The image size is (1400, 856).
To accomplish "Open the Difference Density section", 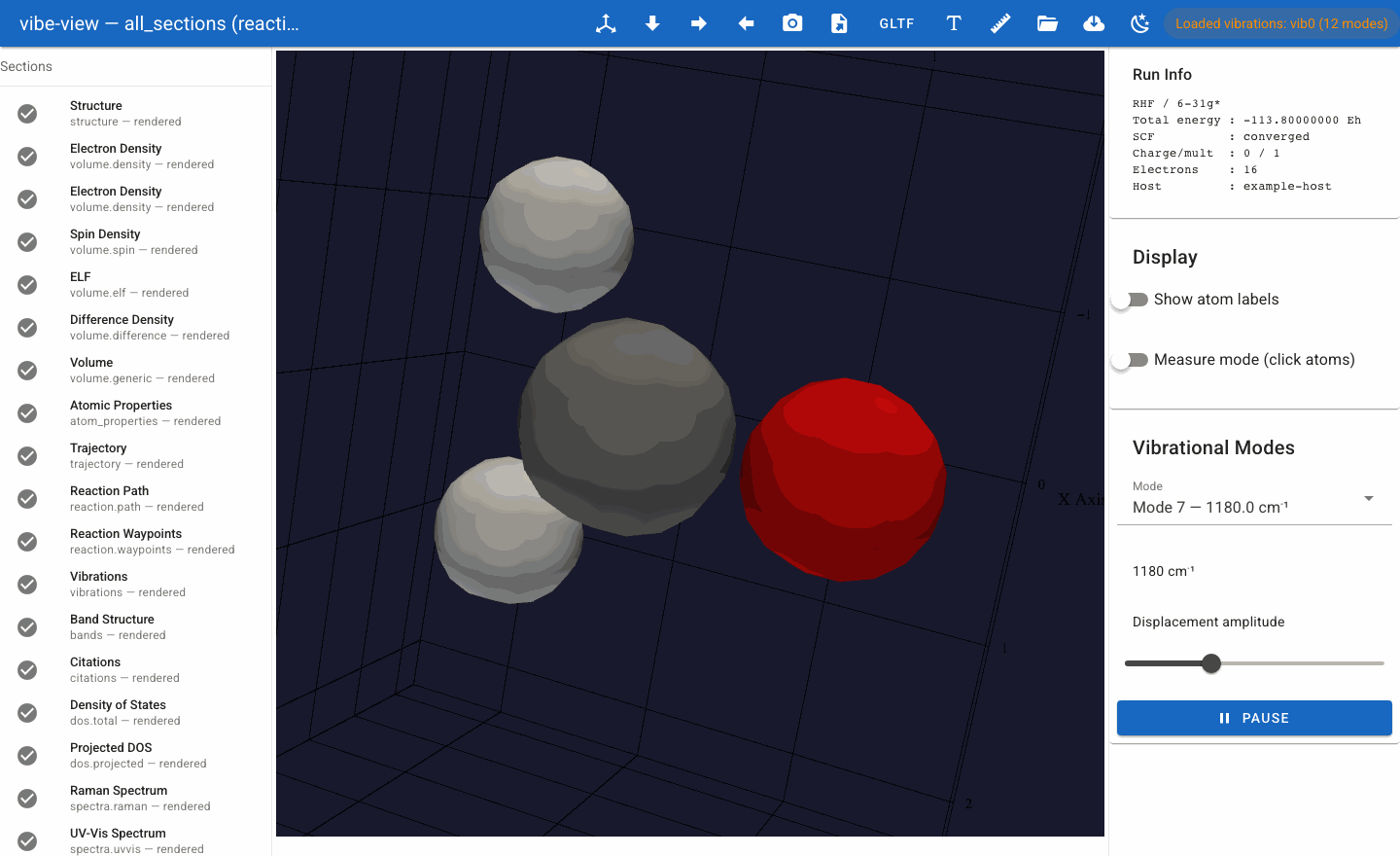I will click(135, 328).
